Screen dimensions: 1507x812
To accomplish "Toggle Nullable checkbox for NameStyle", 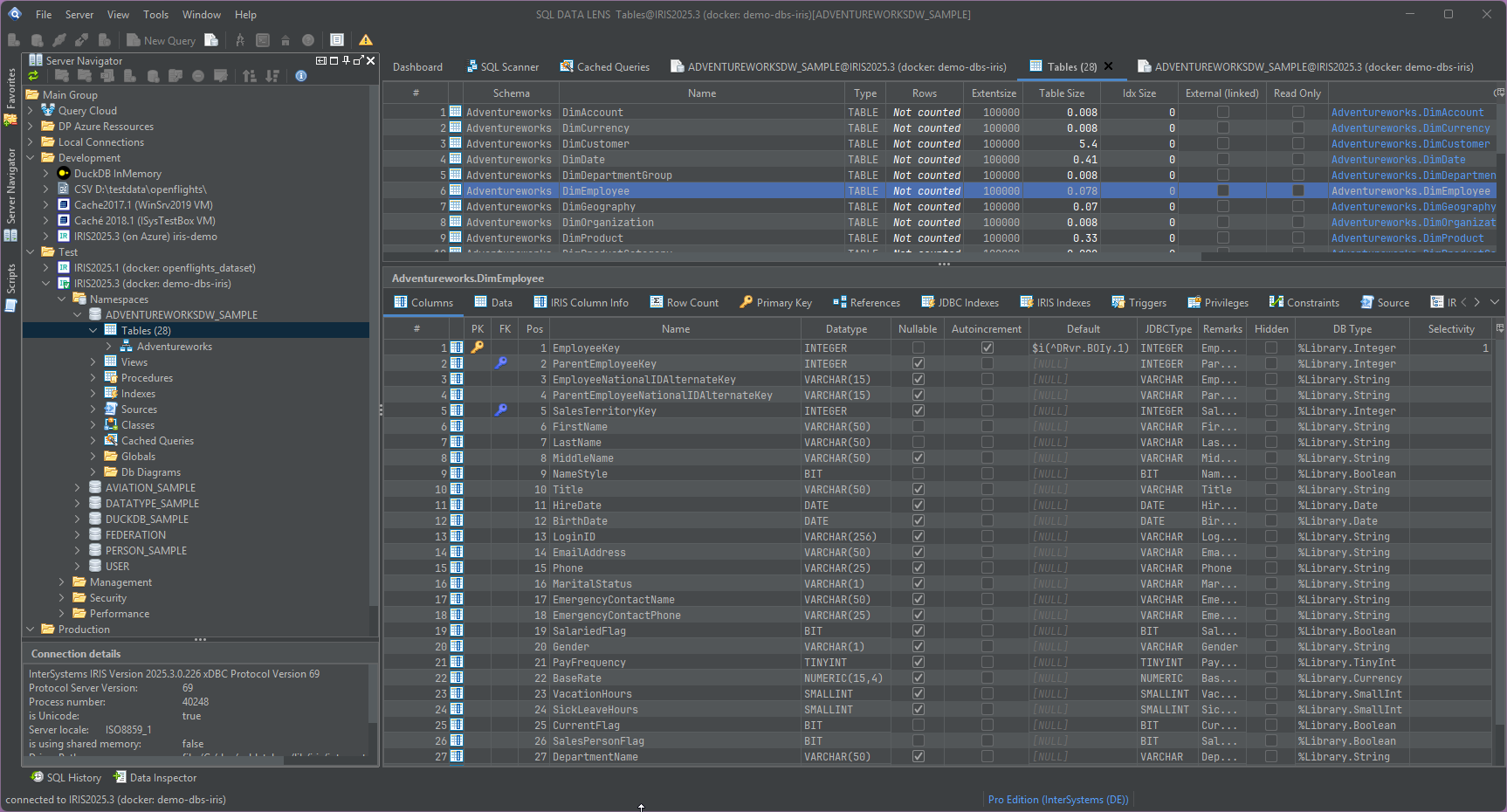I will pyautogui.click(x=919, y=473).
